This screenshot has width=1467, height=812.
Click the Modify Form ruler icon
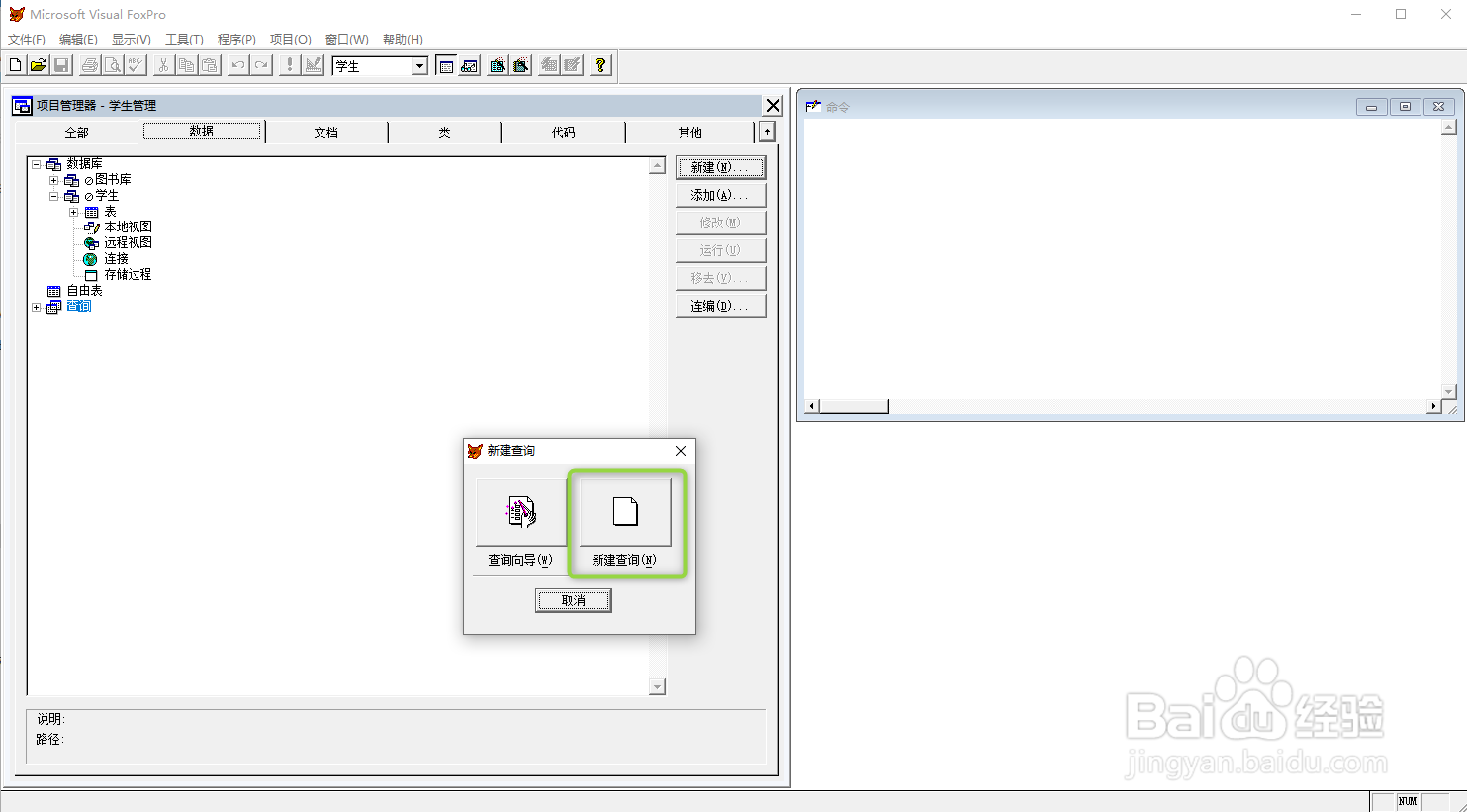(x=313, y=65)
